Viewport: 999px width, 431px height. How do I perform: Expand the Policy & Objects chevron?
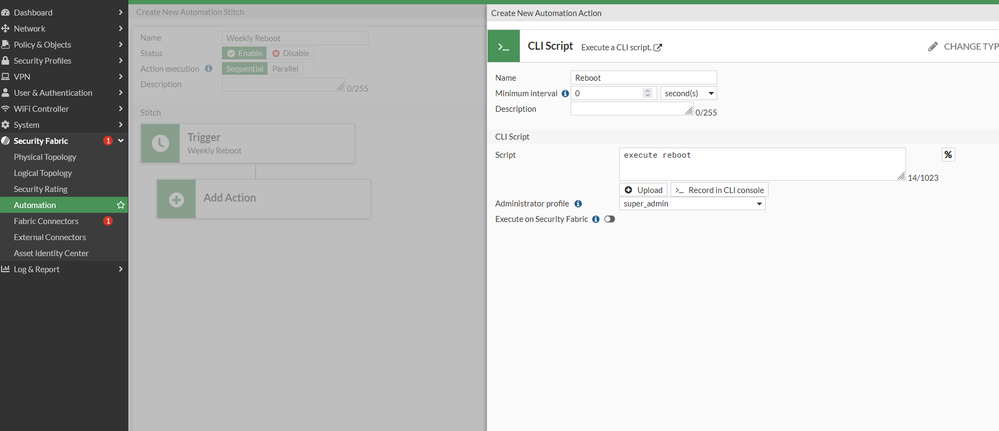click(x=120, y=45)
